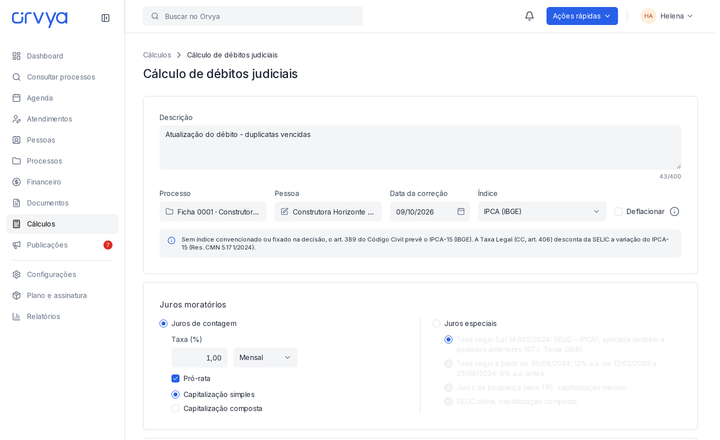Open Financeiro menu item
The height and width of the screenshot is (440, 720).
coord(62,182)
